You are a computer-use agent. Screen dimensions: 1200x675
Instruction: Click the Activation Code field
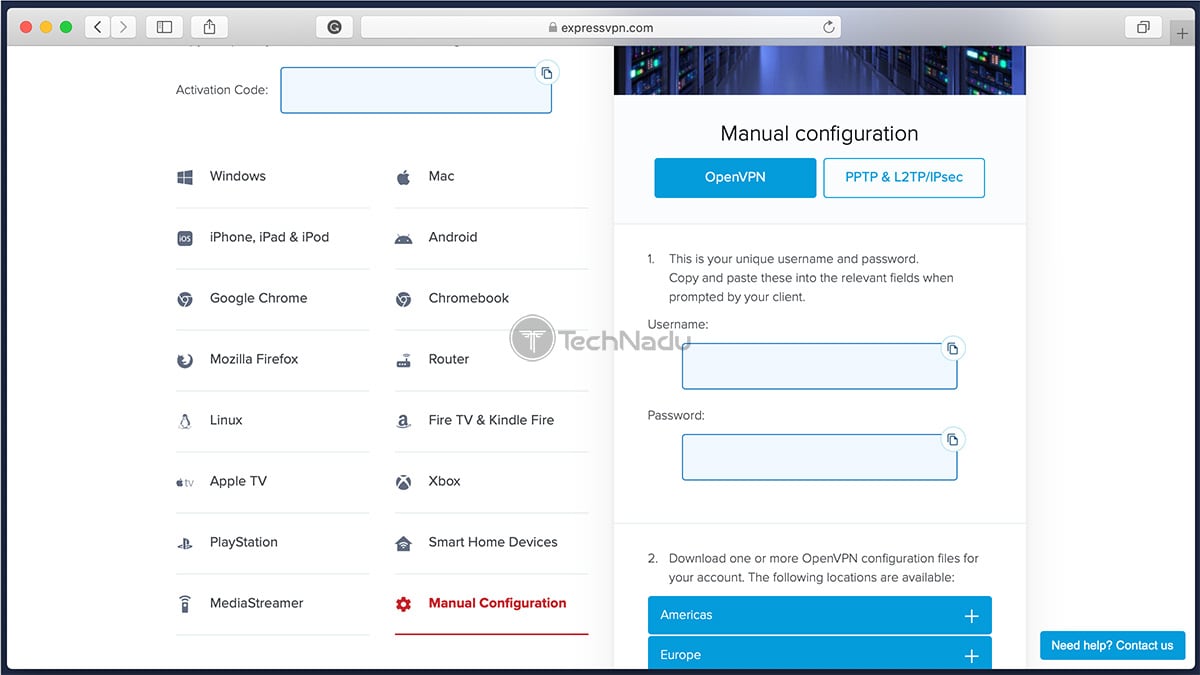pyautogui.click(x=416, y=90)
